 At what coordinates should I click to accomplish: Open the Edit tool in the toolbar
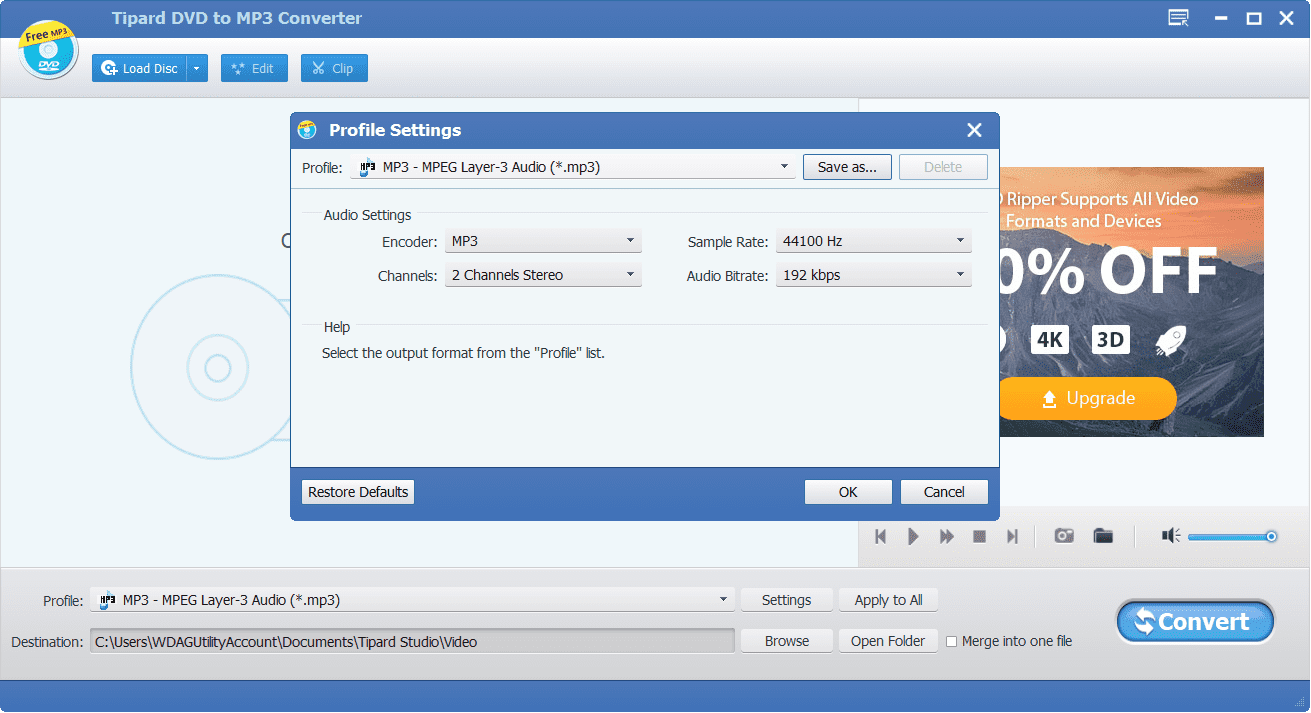click(254, 68)
